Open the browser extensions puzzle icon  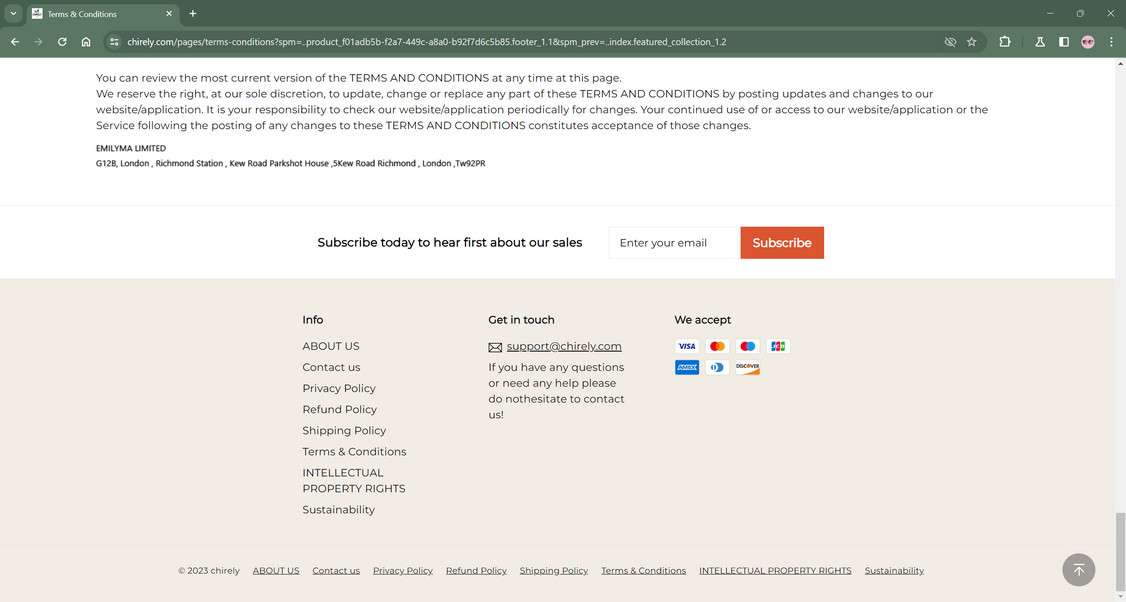point(1004,42)
